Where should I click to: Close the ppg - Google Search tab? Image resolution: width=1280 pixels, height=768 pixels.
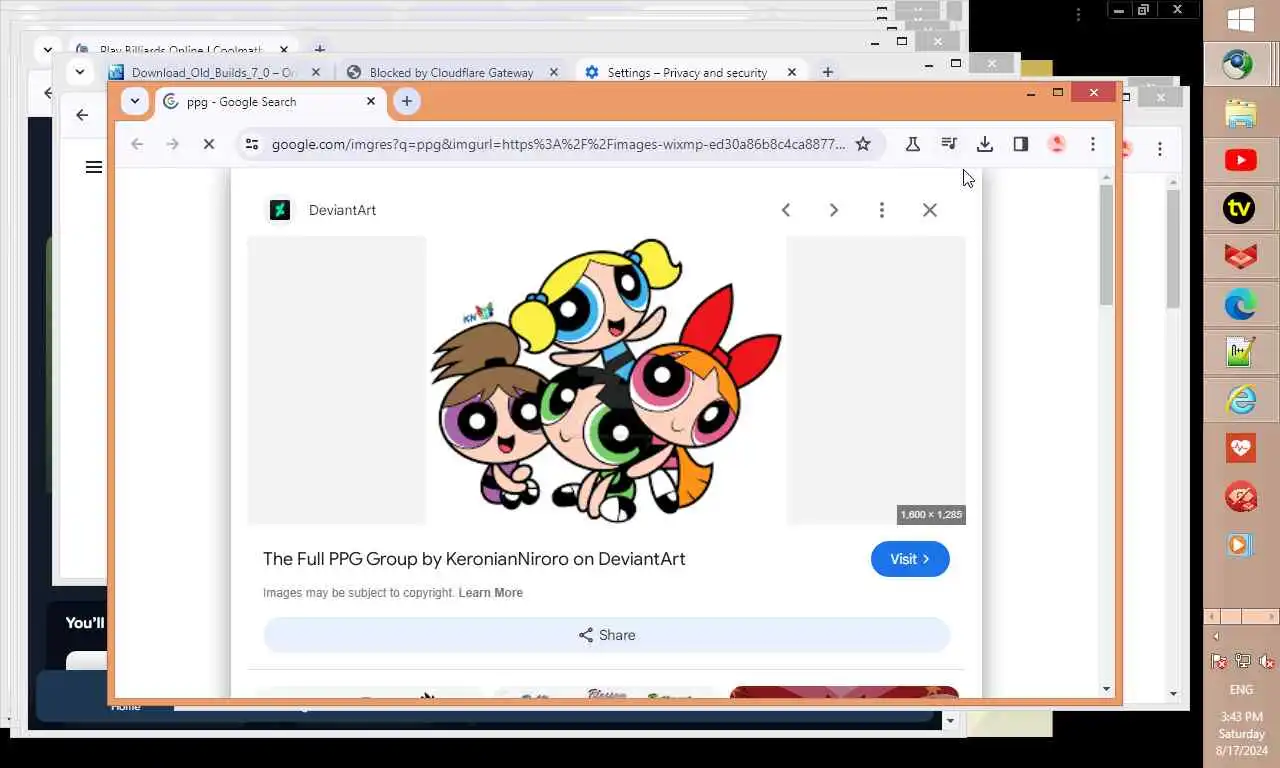point(371,101)
